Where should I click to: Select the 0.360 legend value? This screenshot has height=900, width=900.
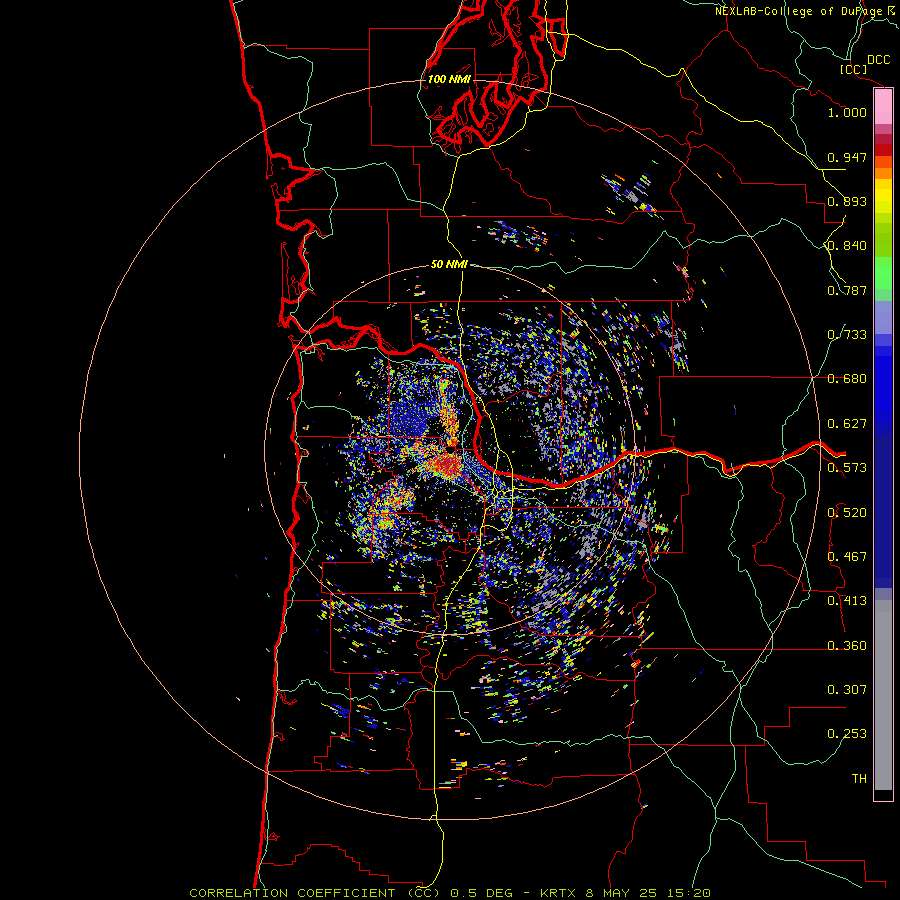point(847,646)
